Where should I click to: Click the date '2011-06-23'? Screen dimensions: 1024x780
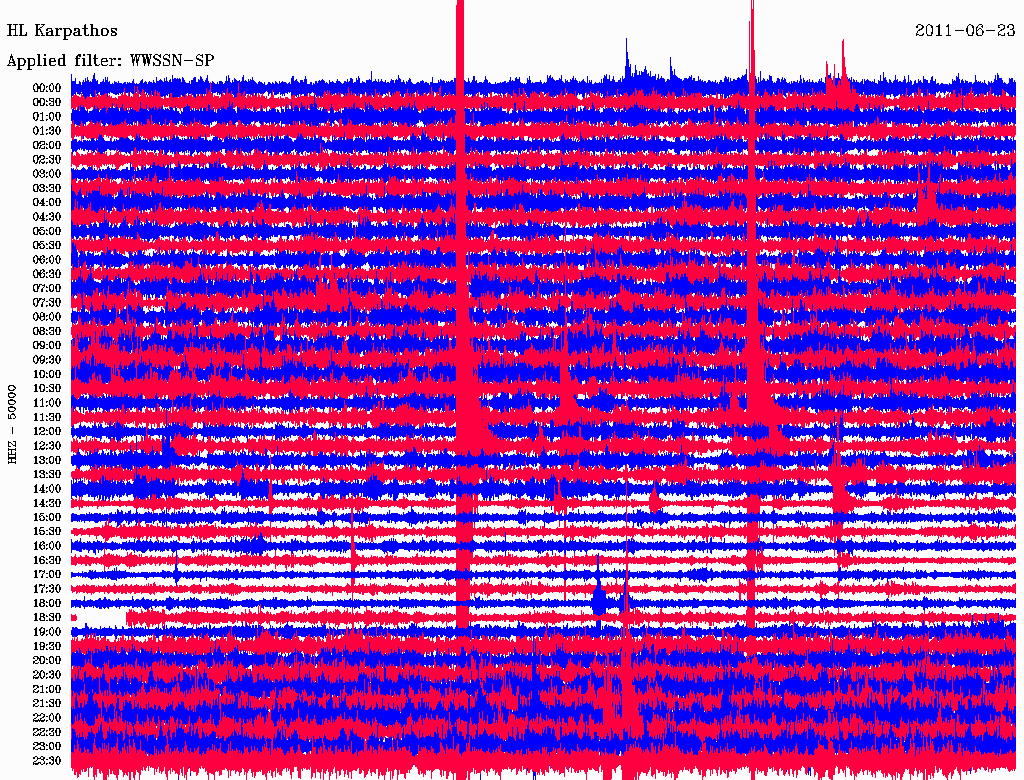965,31
